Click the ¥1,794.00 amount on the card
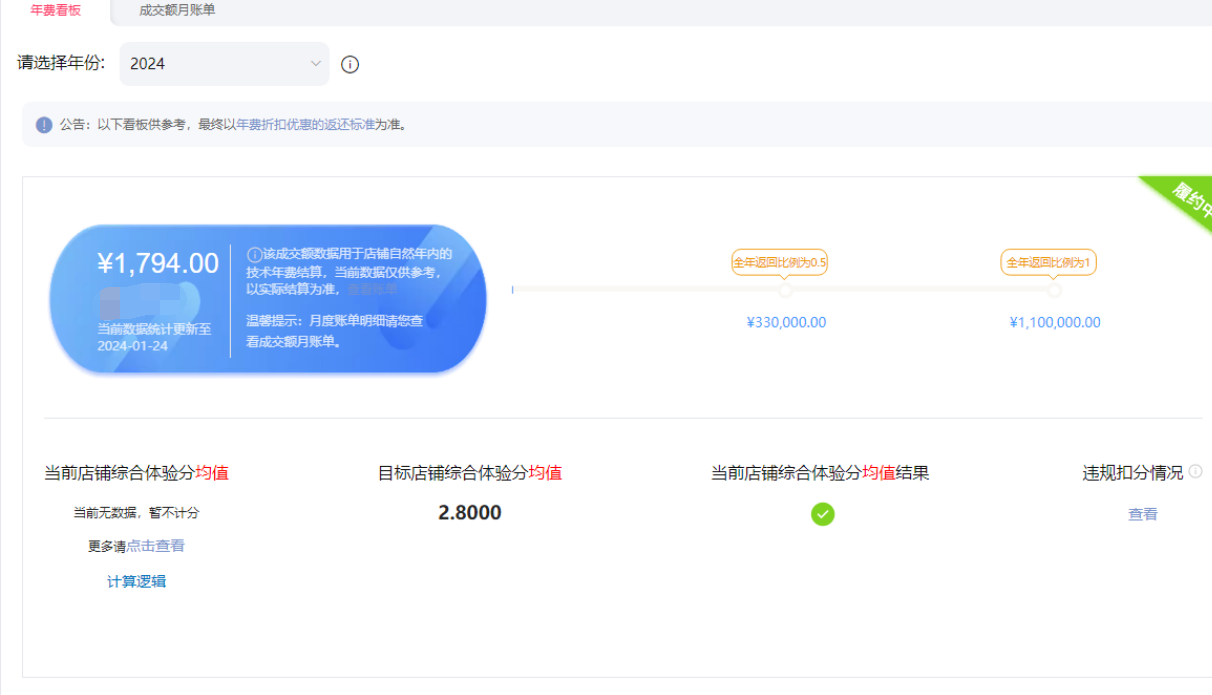The width and height of the screenshot is (1212, 695). 158,263
